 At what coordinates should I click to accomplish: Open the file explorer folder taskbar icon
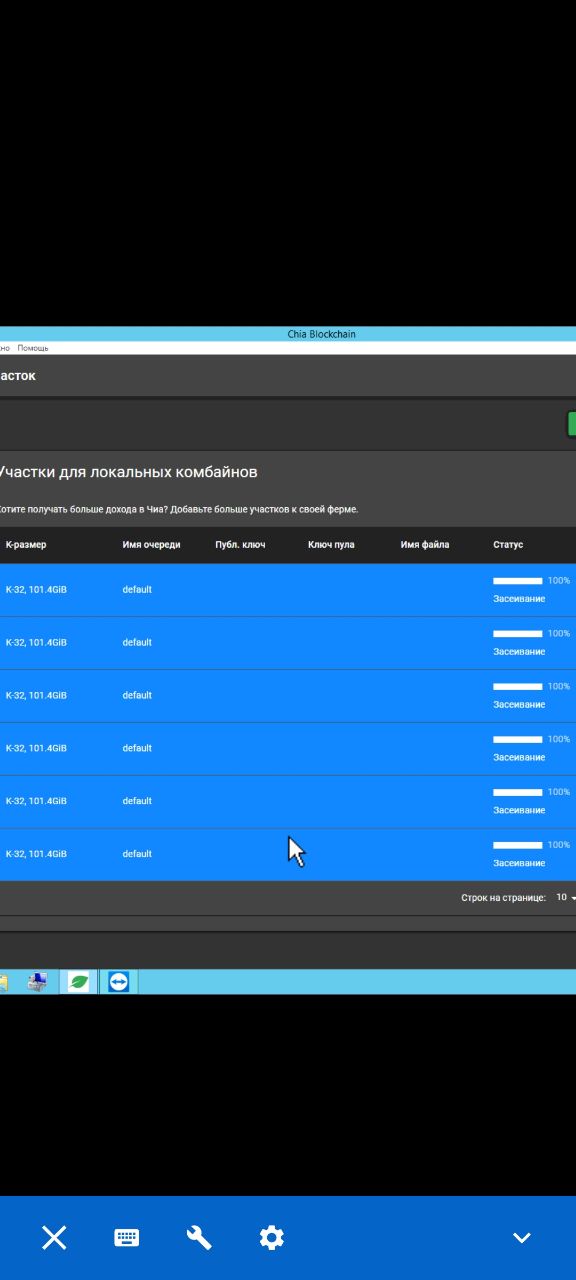pyautogui.click(x=3, y=982)
